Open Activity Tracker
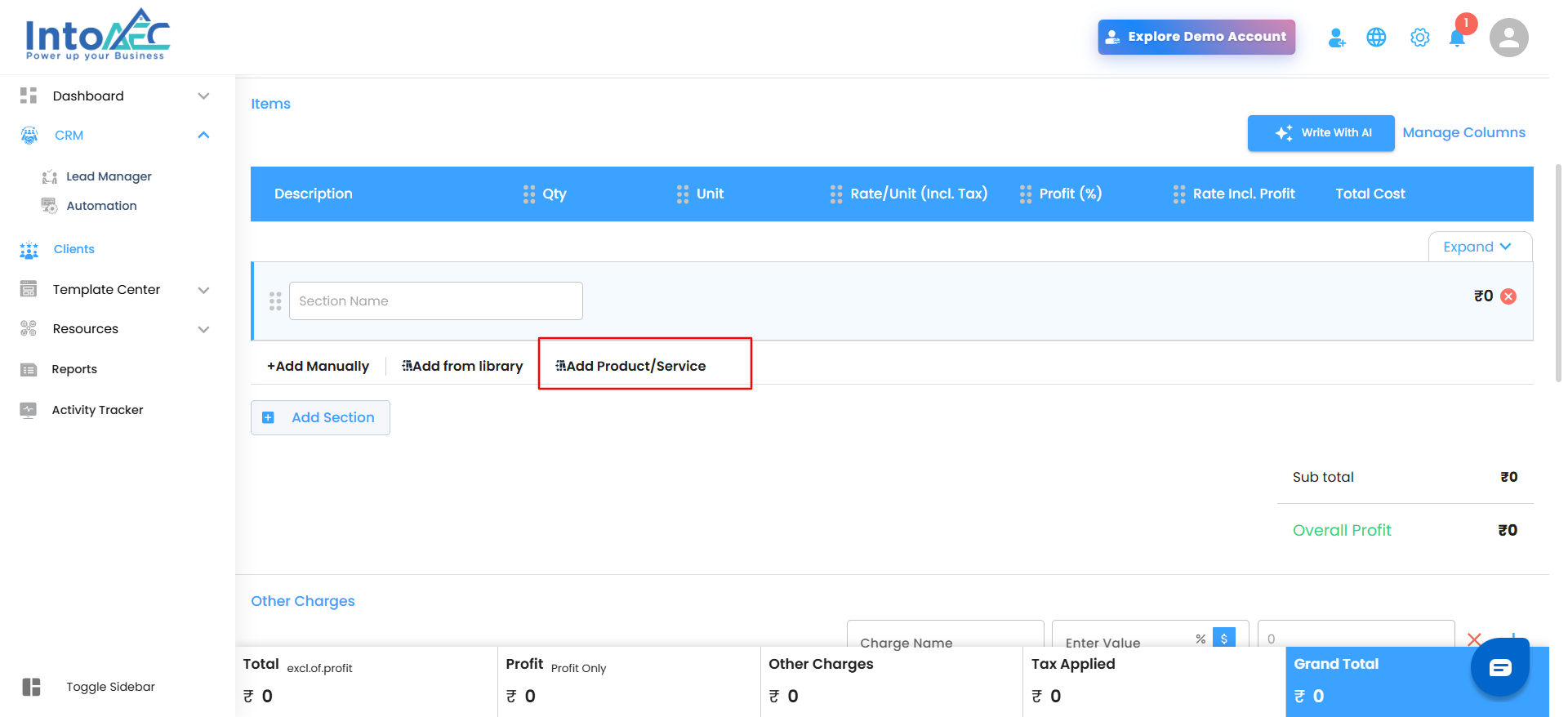This screenshot has width=1568, height=717. pyautogui.click(x=97, y=410)
